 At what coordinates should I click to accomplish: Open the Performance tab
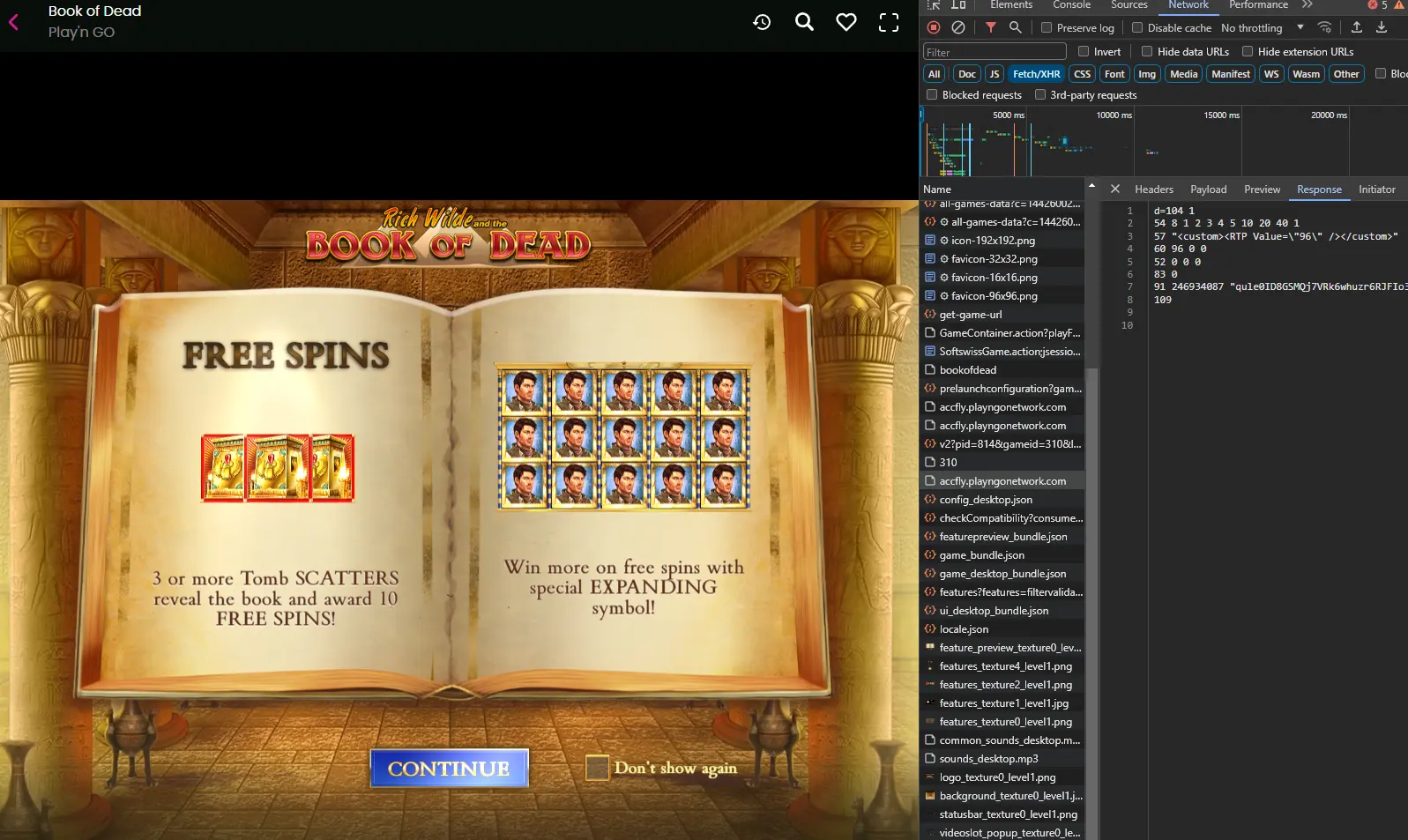click(x=1258, y=5)
